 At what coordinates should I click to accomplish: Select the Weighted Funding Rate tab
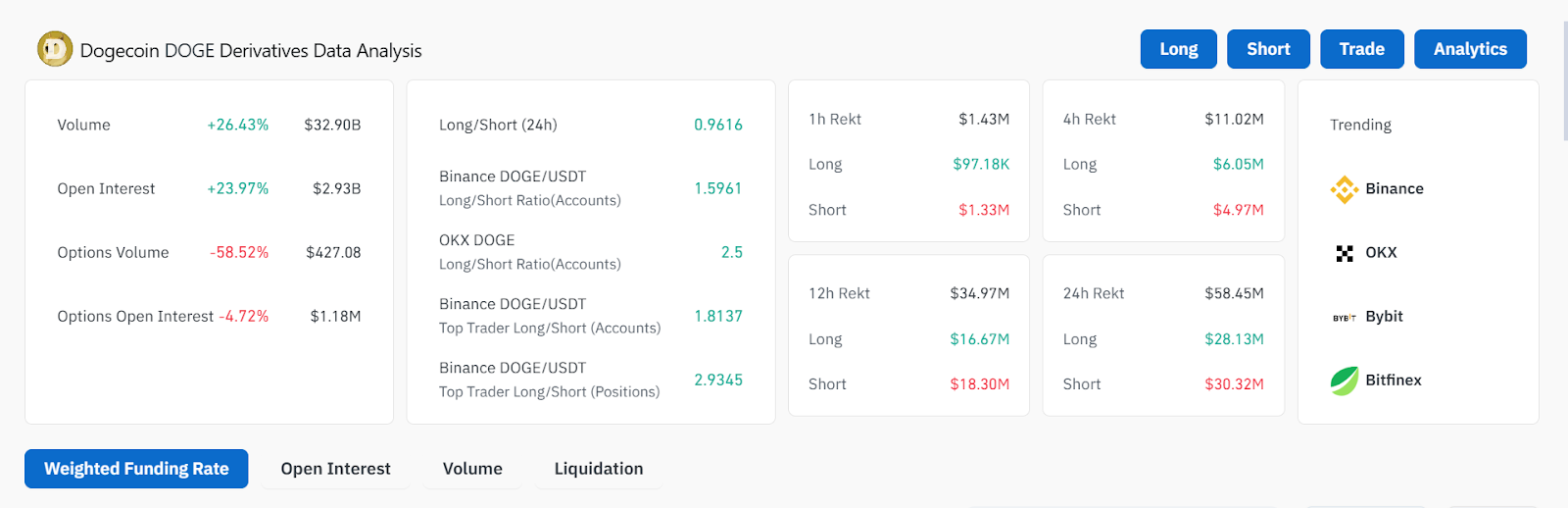click(x=136, y=469)
